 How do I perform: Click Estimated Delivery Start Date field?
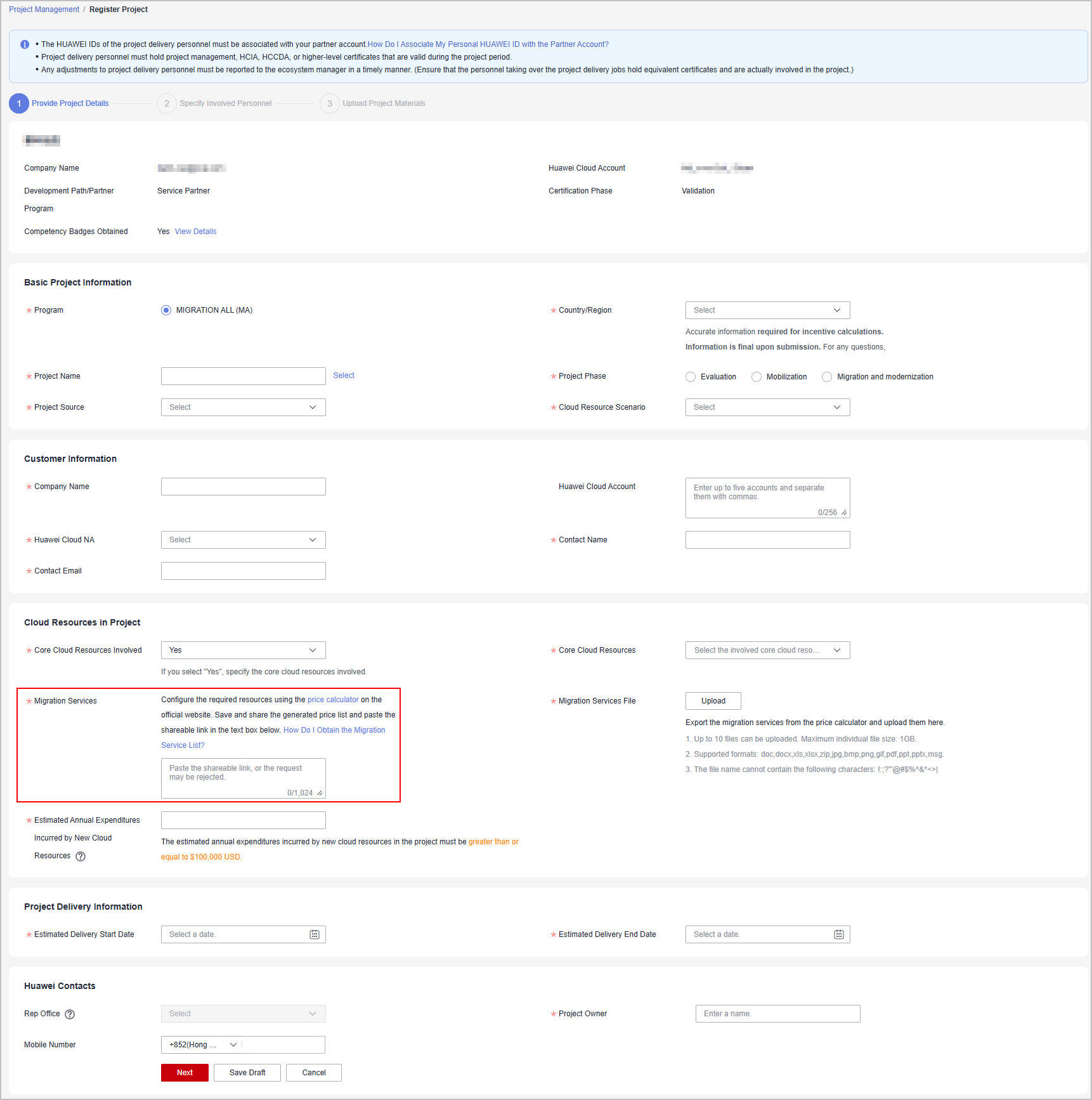pos(244,934)
